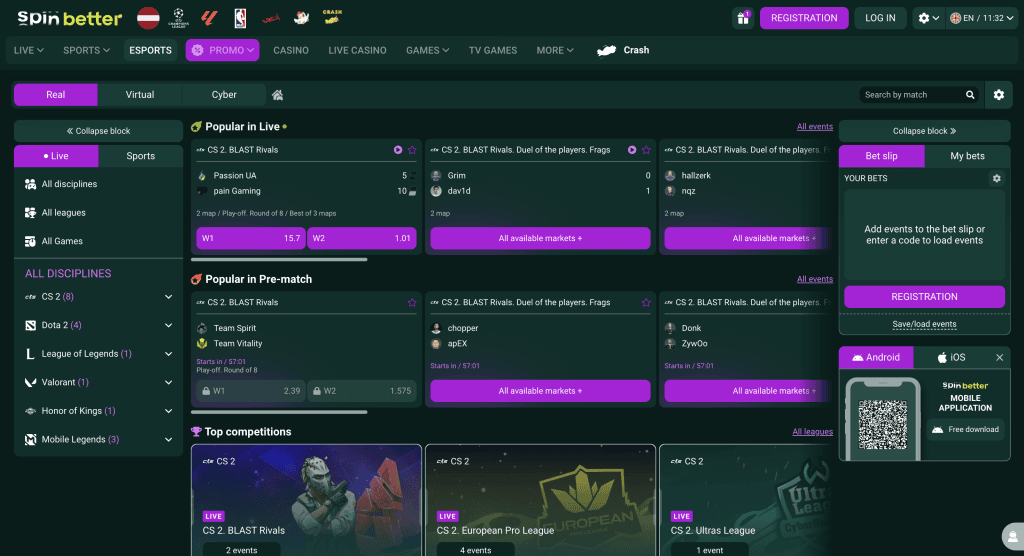Bet on W1 odds 15.7
The width and height of the screenshot is (1024, 556).
tap(251, 238)
